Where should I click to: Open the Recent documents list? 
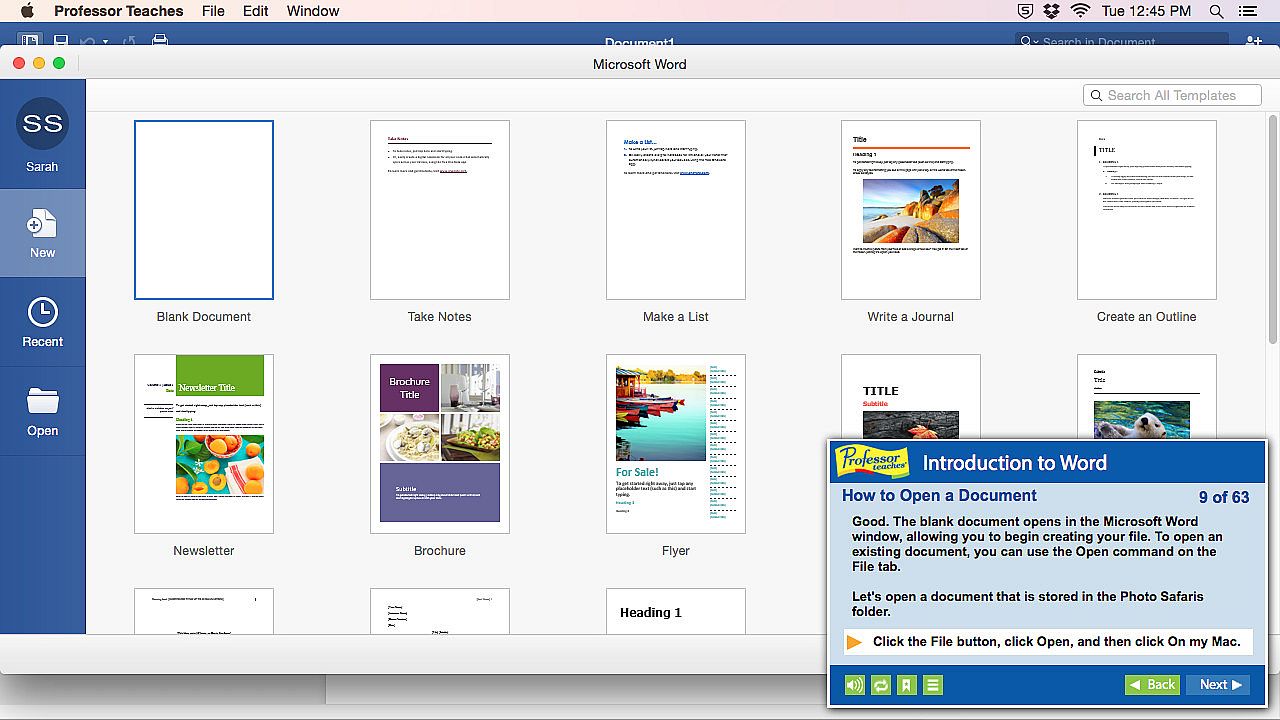(42, 313)
